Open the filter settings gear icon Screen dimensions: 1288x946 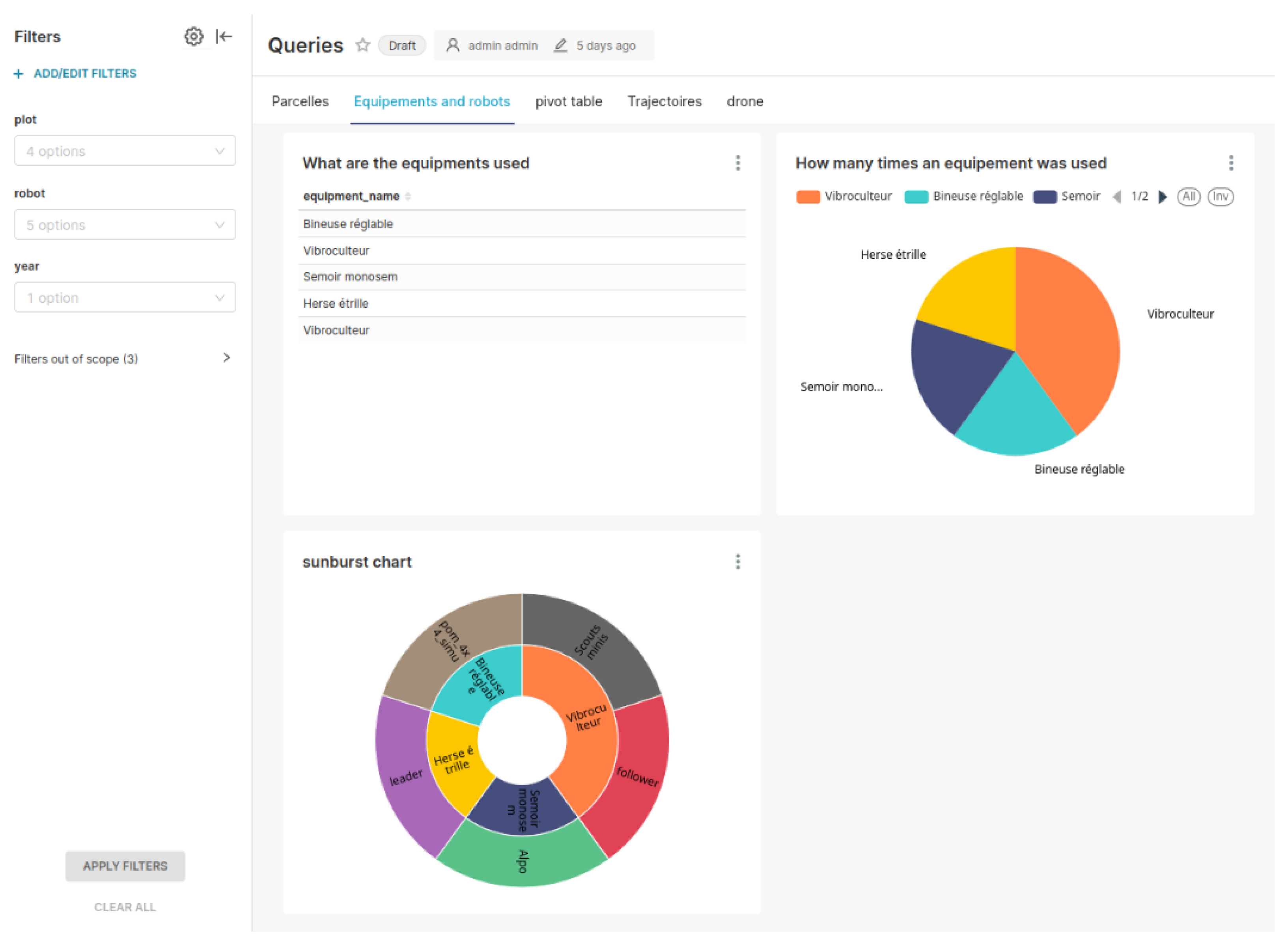(x=194, y=37)
